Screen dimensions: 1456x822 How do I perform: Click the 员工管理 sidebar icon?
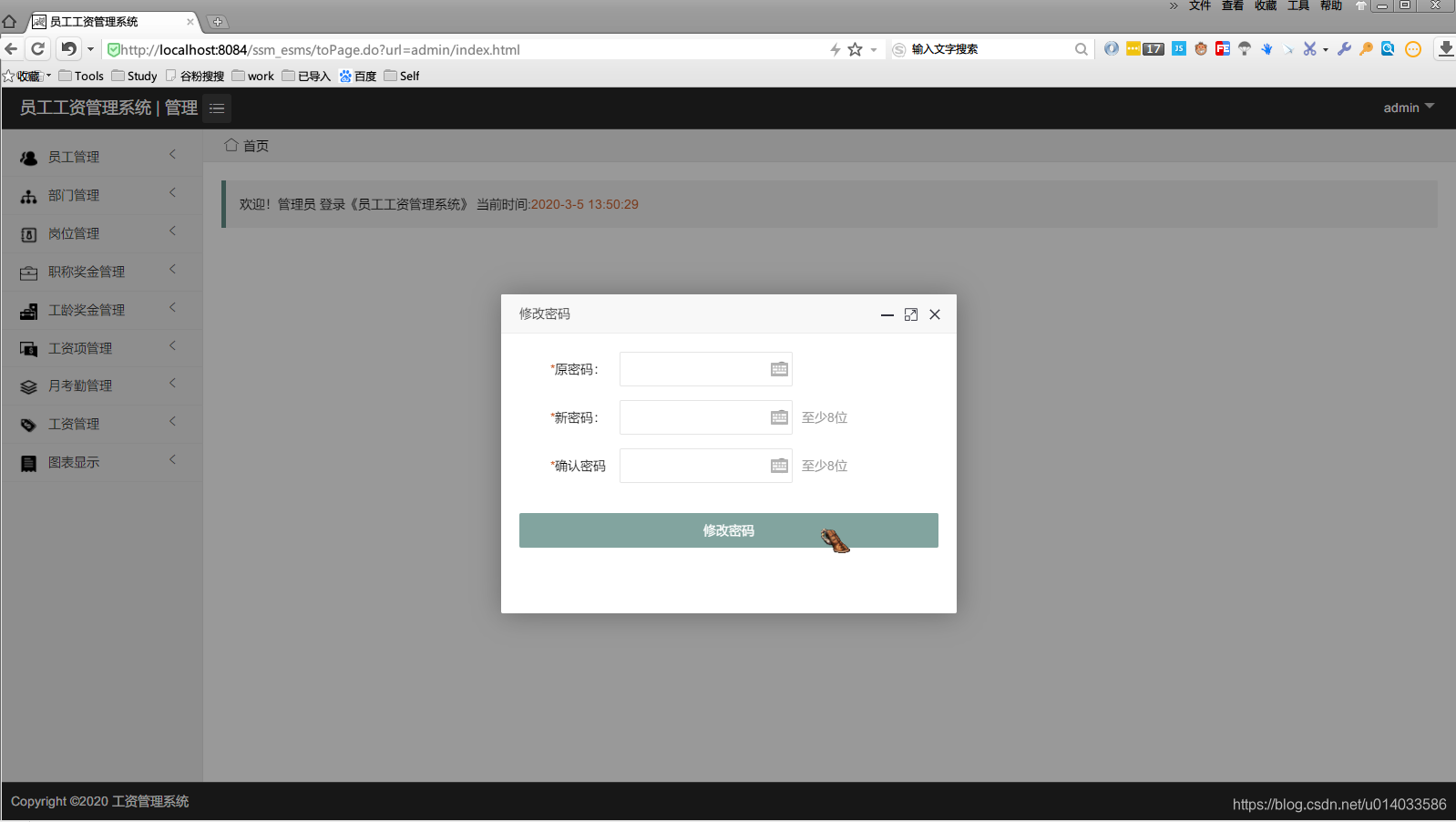pyautogui.click(x=29, y=158)
